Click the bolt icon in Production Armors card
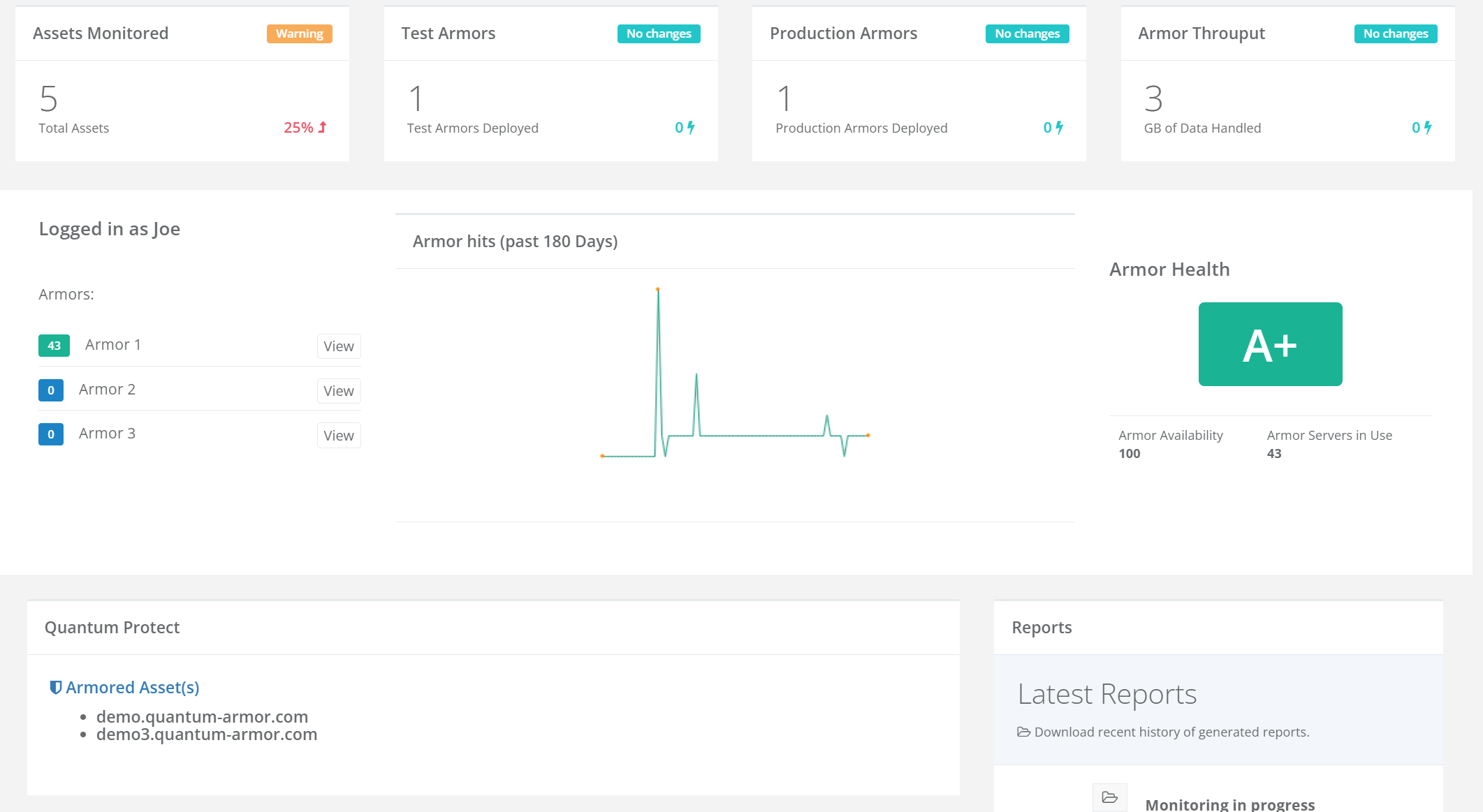 [x=1060, y=127]
